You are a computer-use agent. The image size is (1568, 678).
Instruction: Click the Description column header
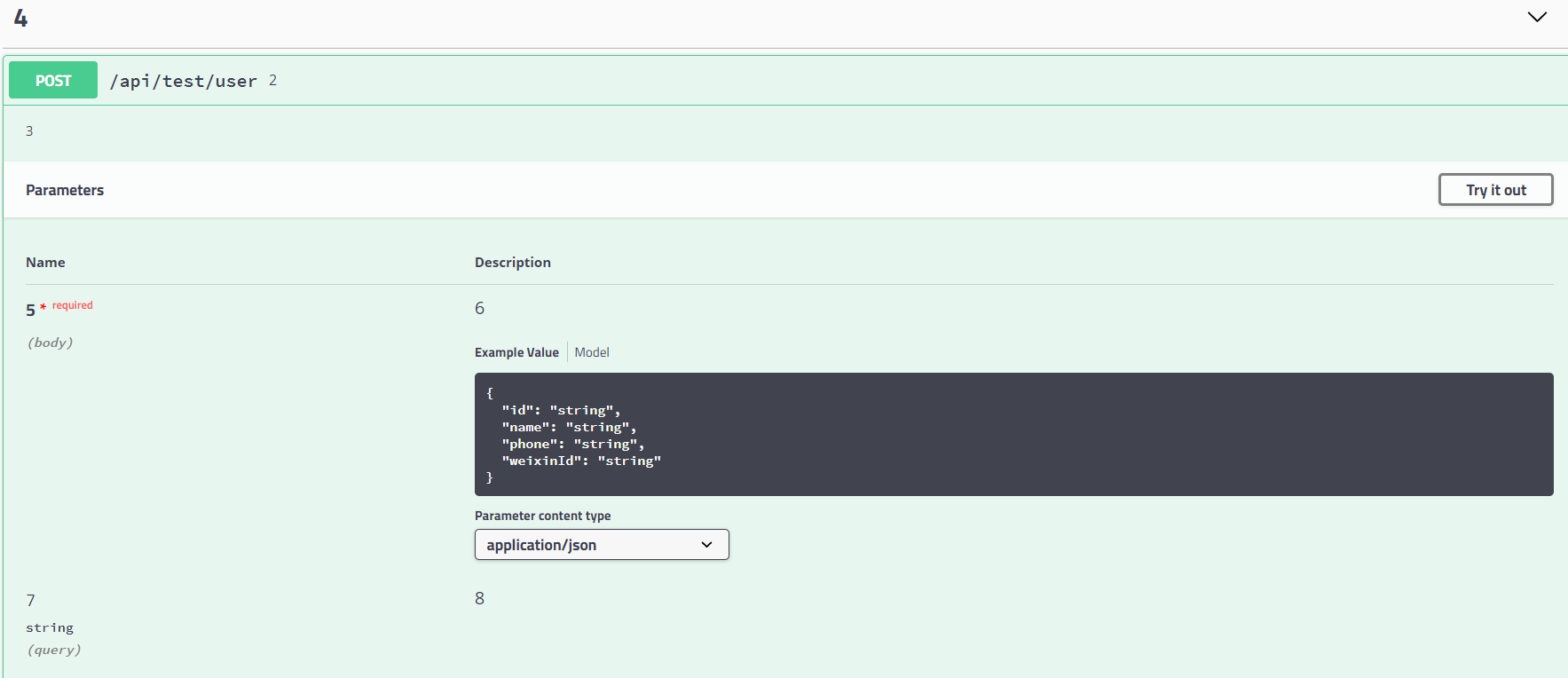513,262
